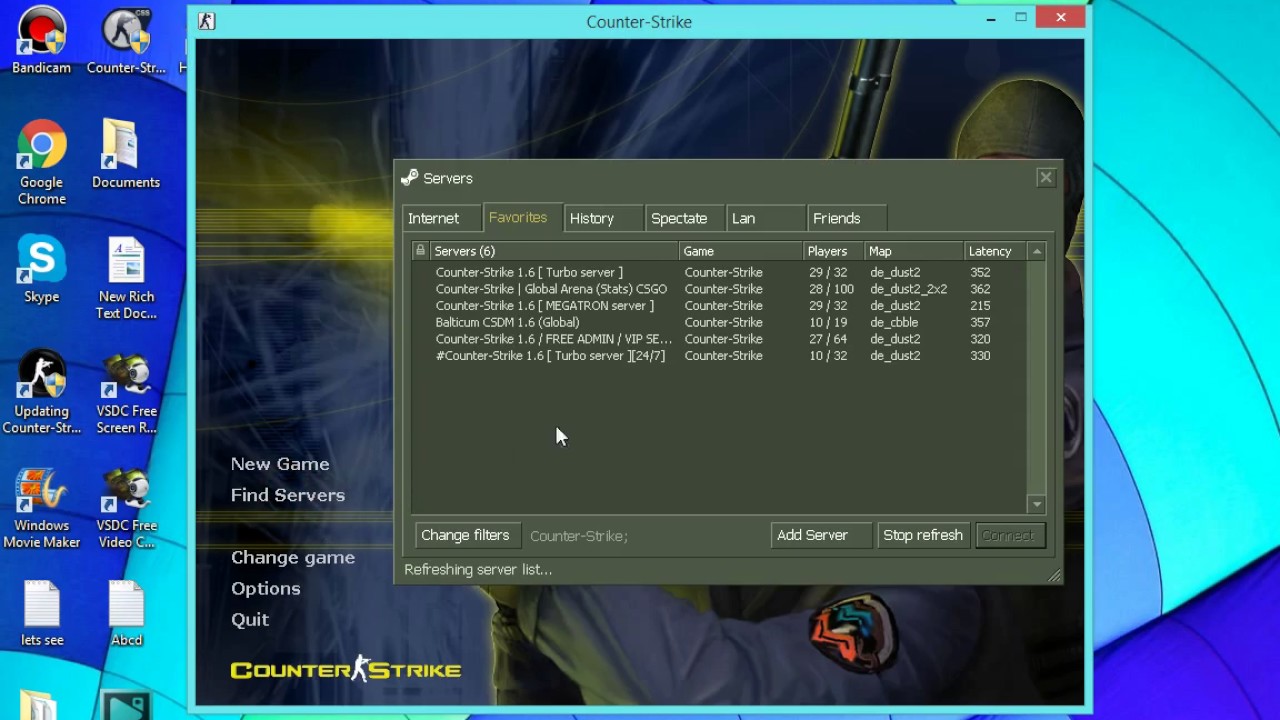Image resolution: width=1280 pixels, height=720 pixels.
Task: Open the Counter-Strike desktop shortcut
Action: point(126,40)
